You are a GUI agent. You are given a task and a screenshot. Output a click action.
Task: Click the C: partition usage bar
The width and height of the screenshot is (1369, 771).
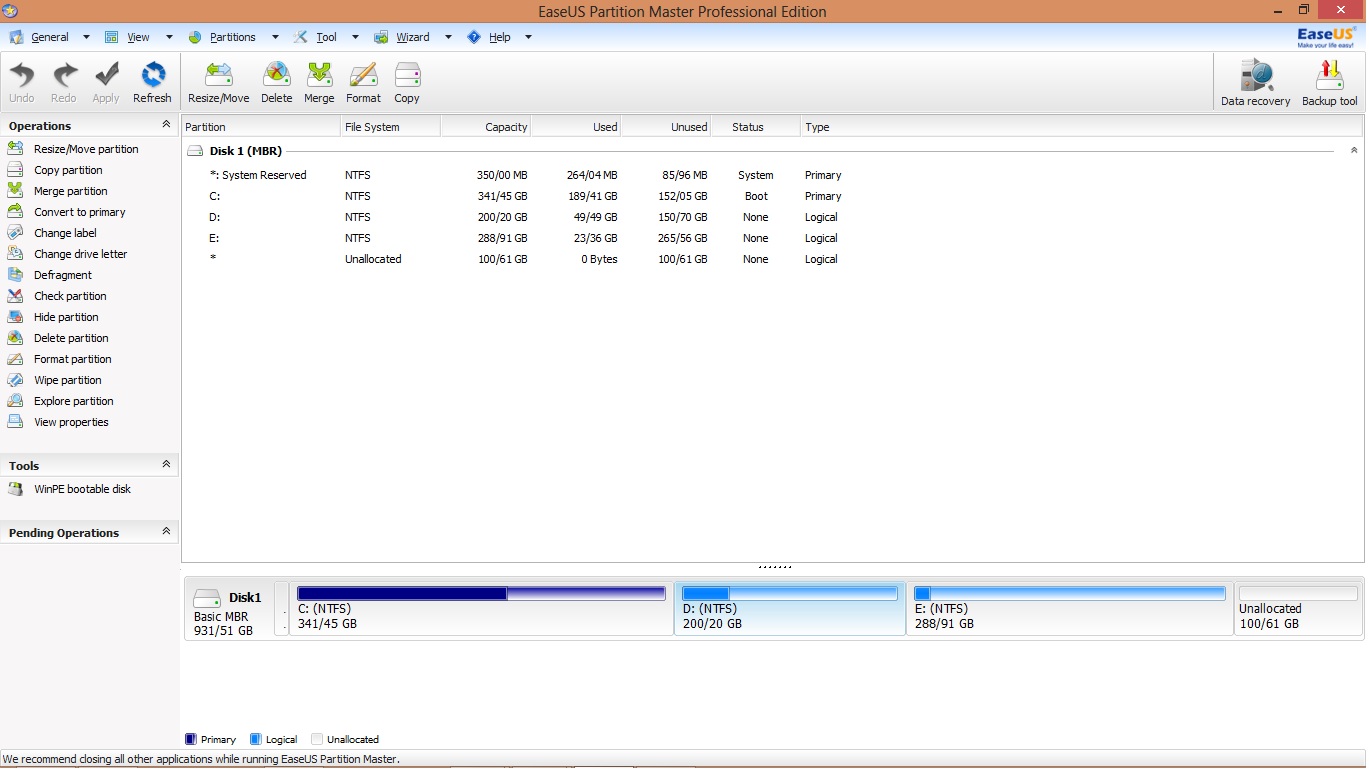480,592
